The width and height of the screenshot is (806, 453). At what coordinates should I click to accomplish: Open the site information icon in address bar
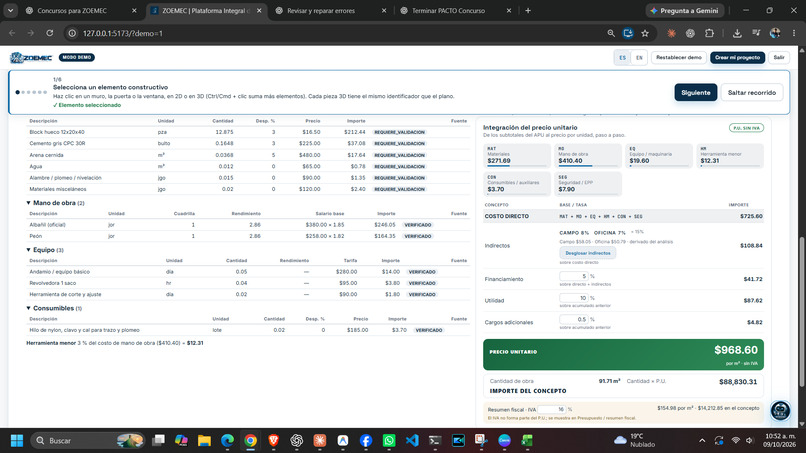(72, 33)
